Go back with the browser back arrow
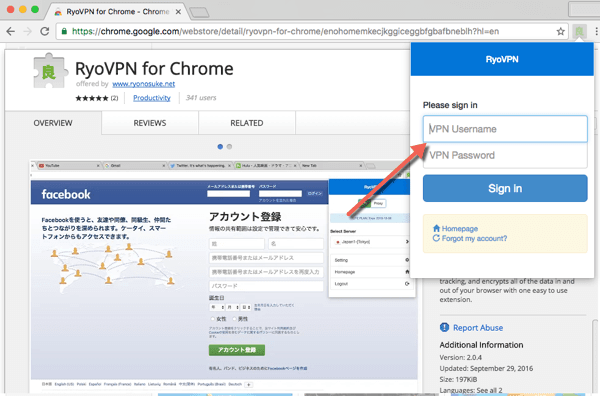 (11, 31)
